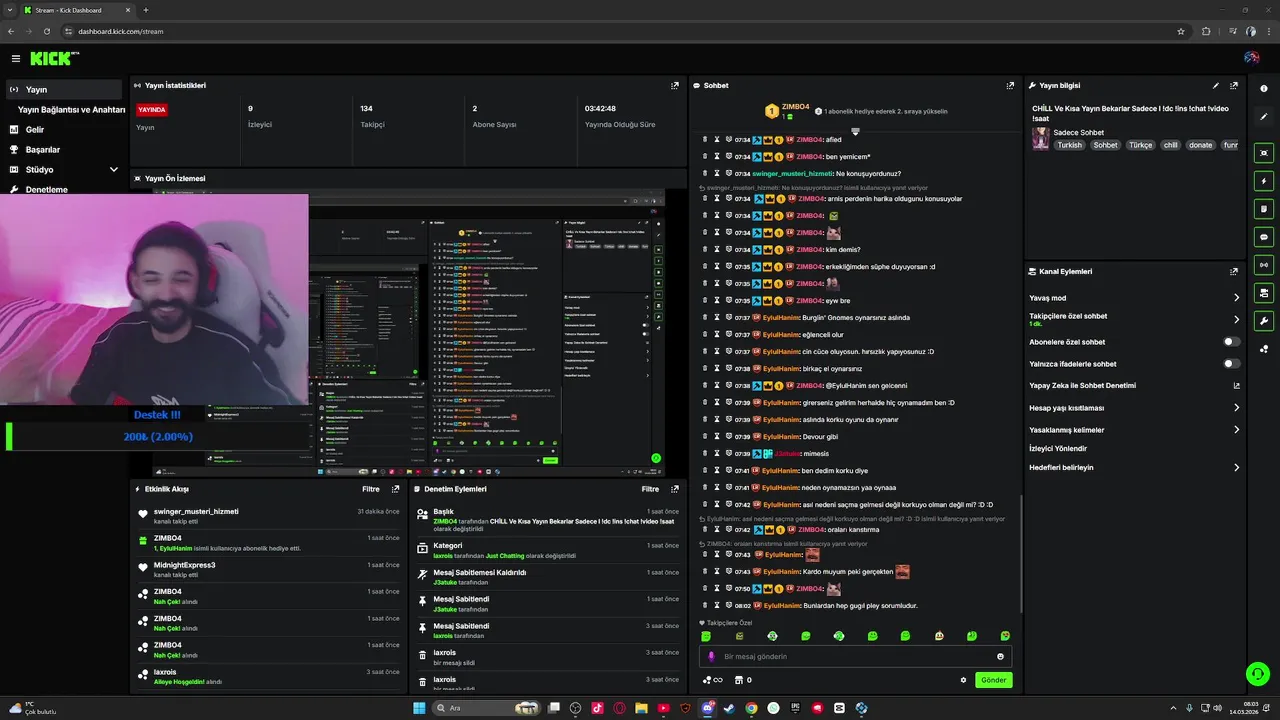
Task: Open Hesap yaşı kısıtlaması chevron
Action: 1236,408
